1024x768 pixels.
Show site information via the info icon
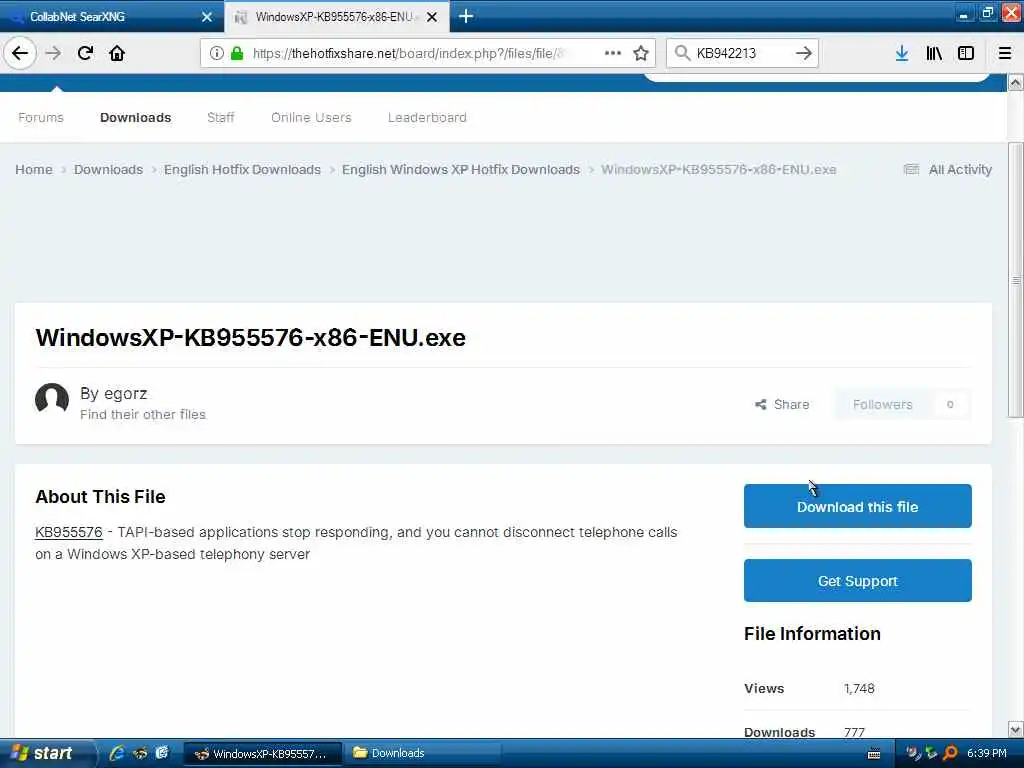[217, 53]
